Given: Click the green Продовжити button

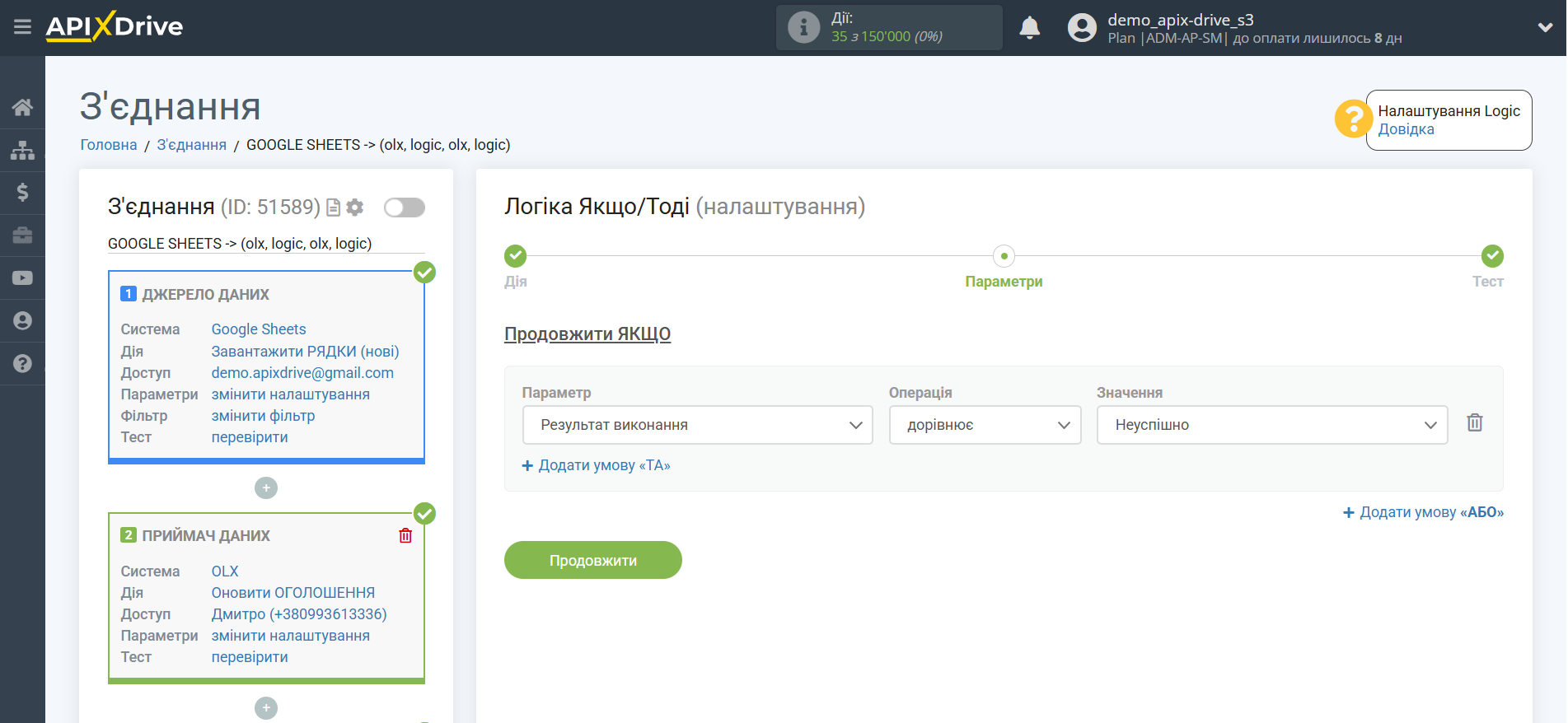Looking at the screenshot, I should click(x=593, y=560).
